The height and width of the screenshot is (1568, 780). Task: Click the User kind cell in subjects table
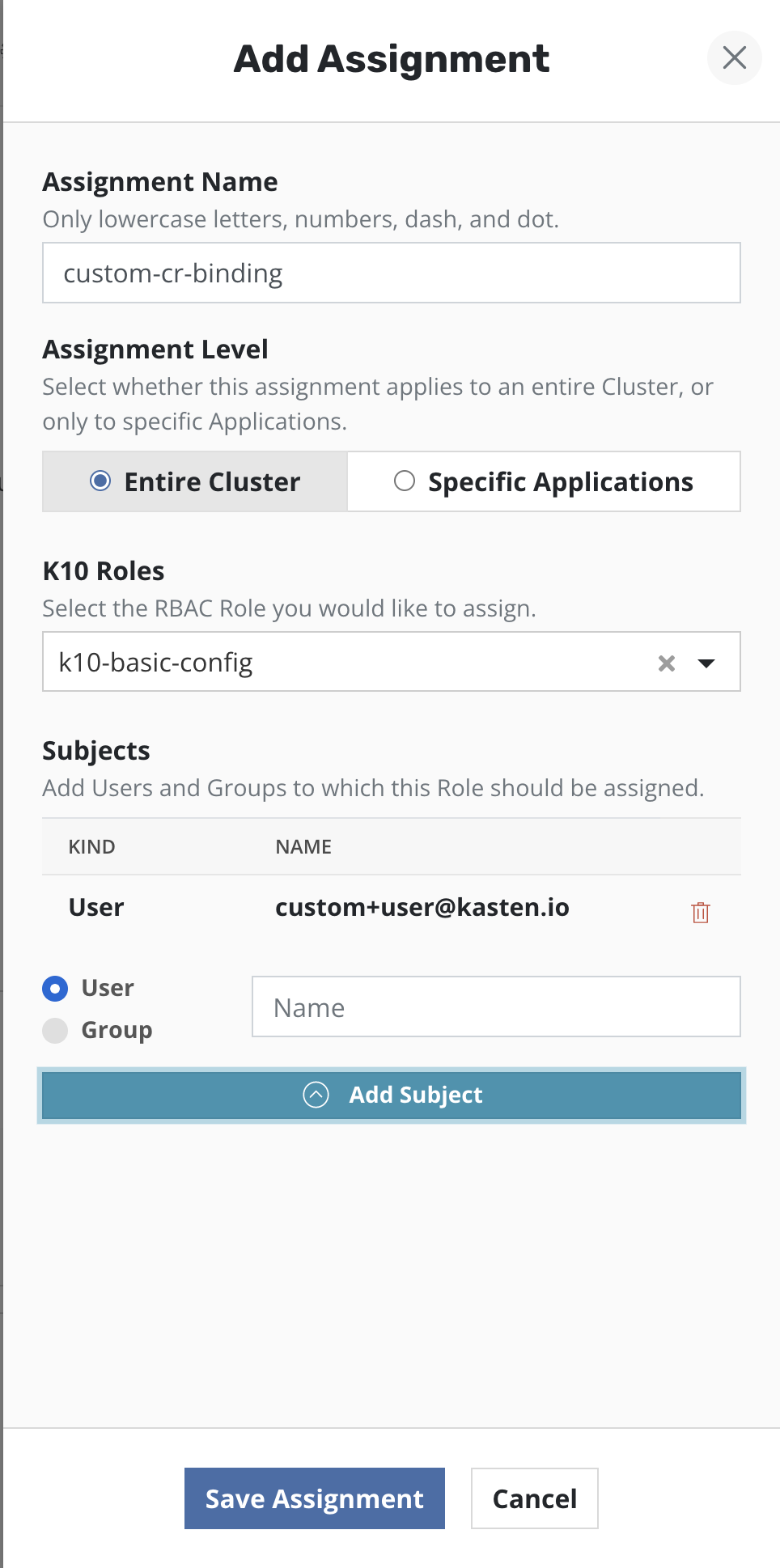click(x=96, y=908)
